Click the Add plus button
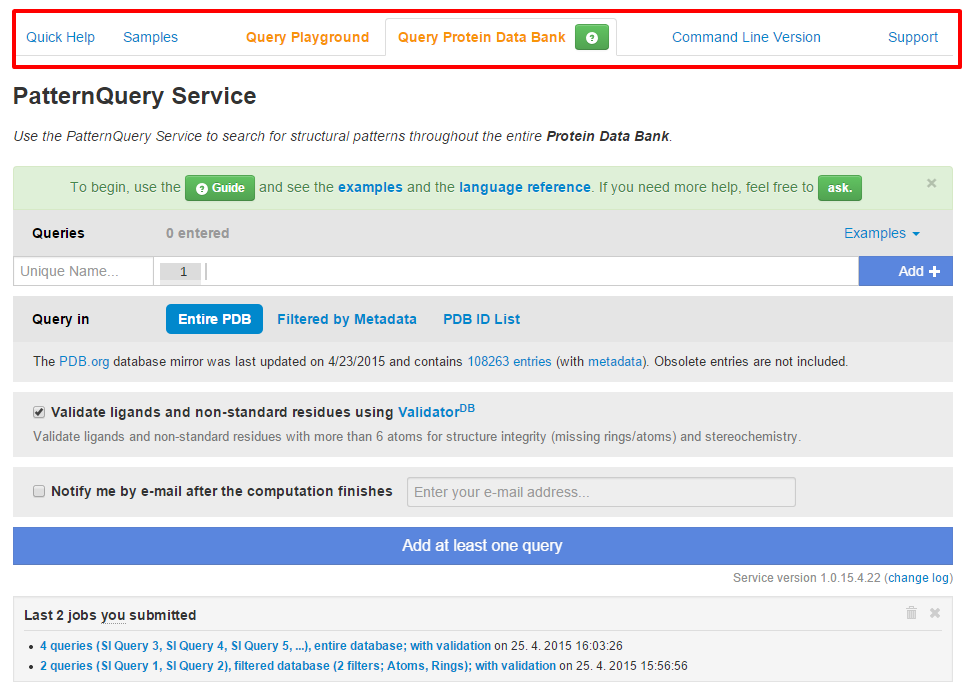968x691 pixels. [906, 271]
